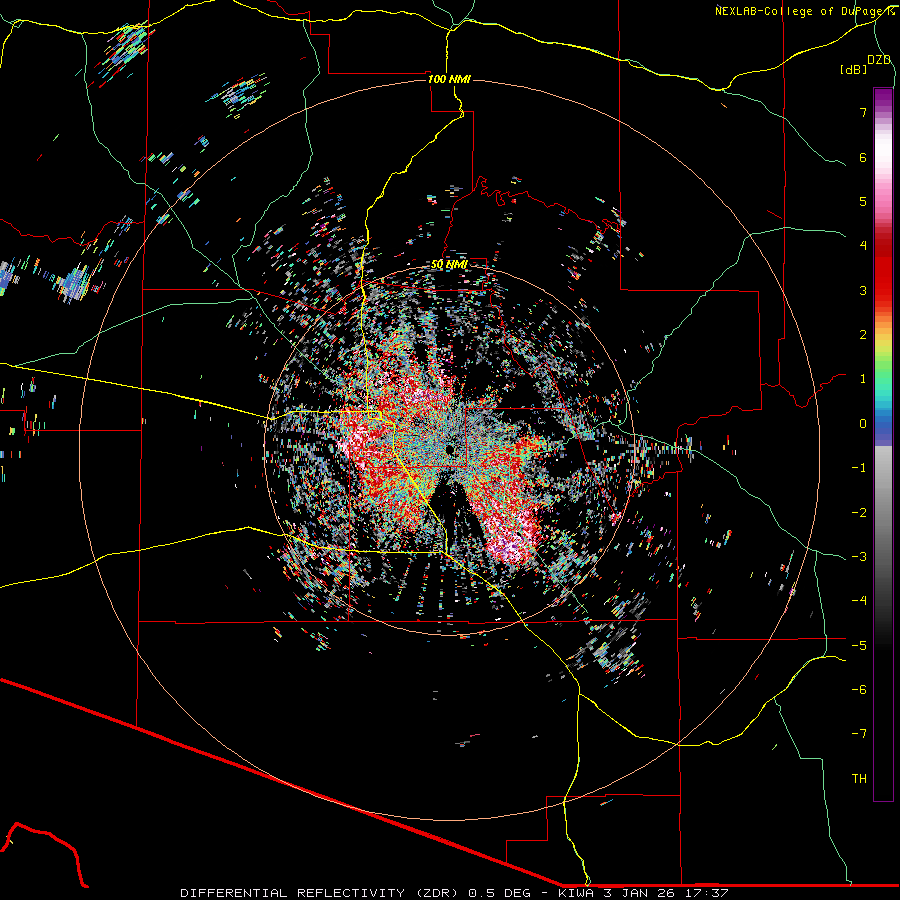Click the 2 value on the color scale

coord(863,335)
